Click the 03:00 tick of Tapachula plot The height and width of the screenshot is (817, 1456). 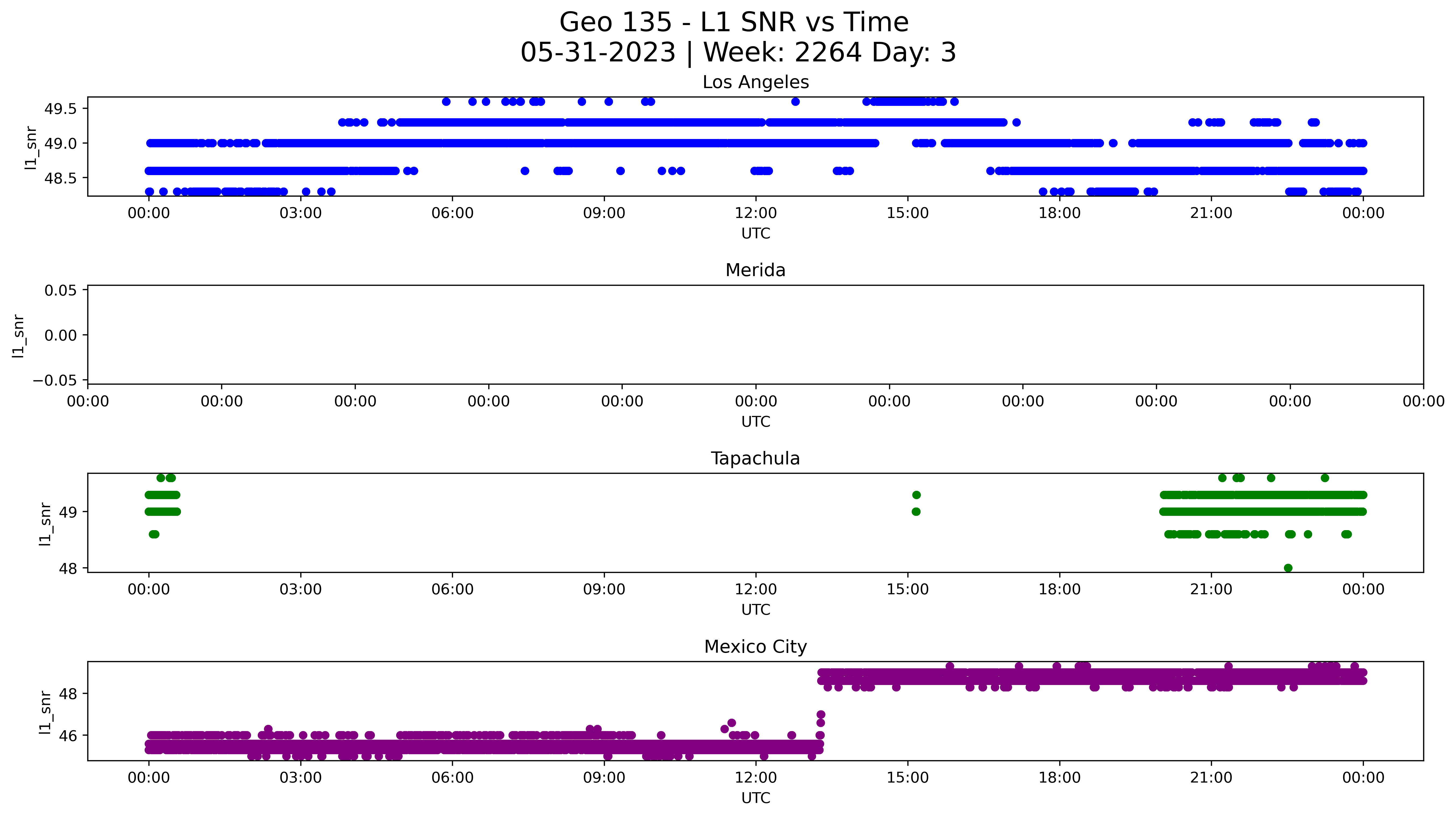coord(301,590)
